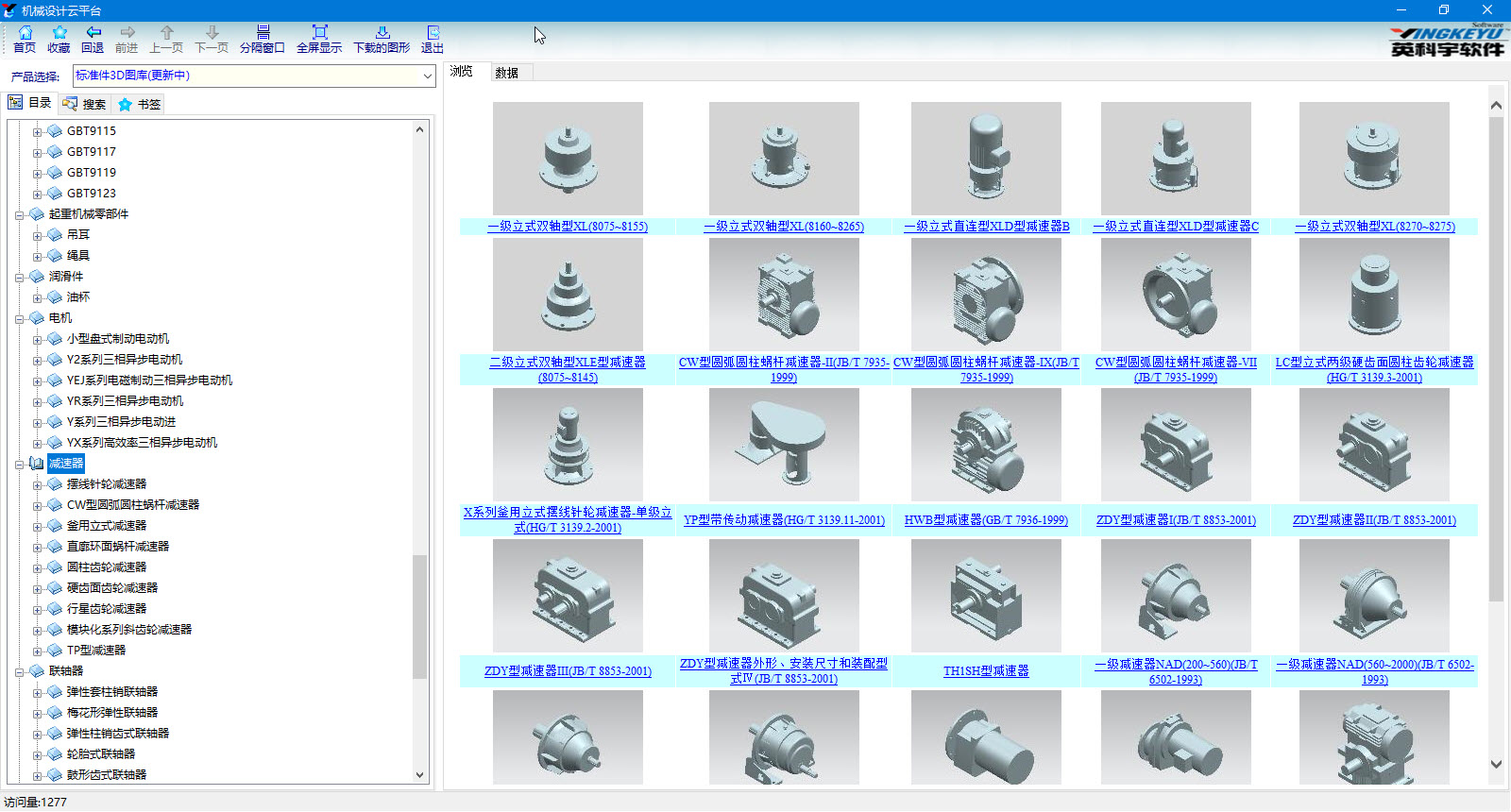Open the 产品选择 dropdown list
This screenshot has width=1511, height=812.
(427, 76)
